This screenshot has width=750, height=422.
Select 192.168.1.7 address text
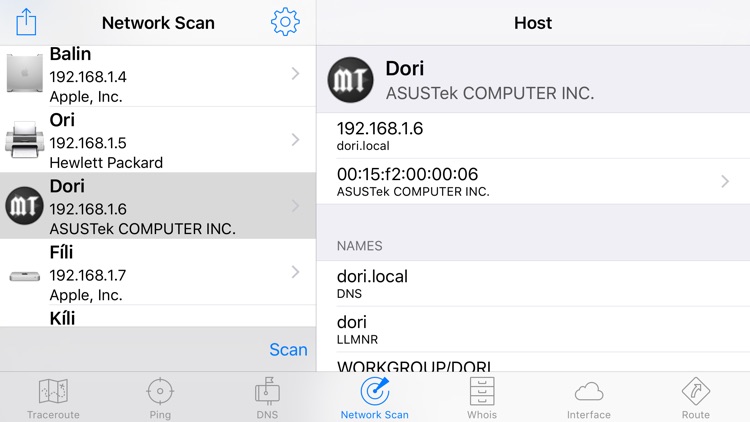pyautogui.click(x=88, y=275)
